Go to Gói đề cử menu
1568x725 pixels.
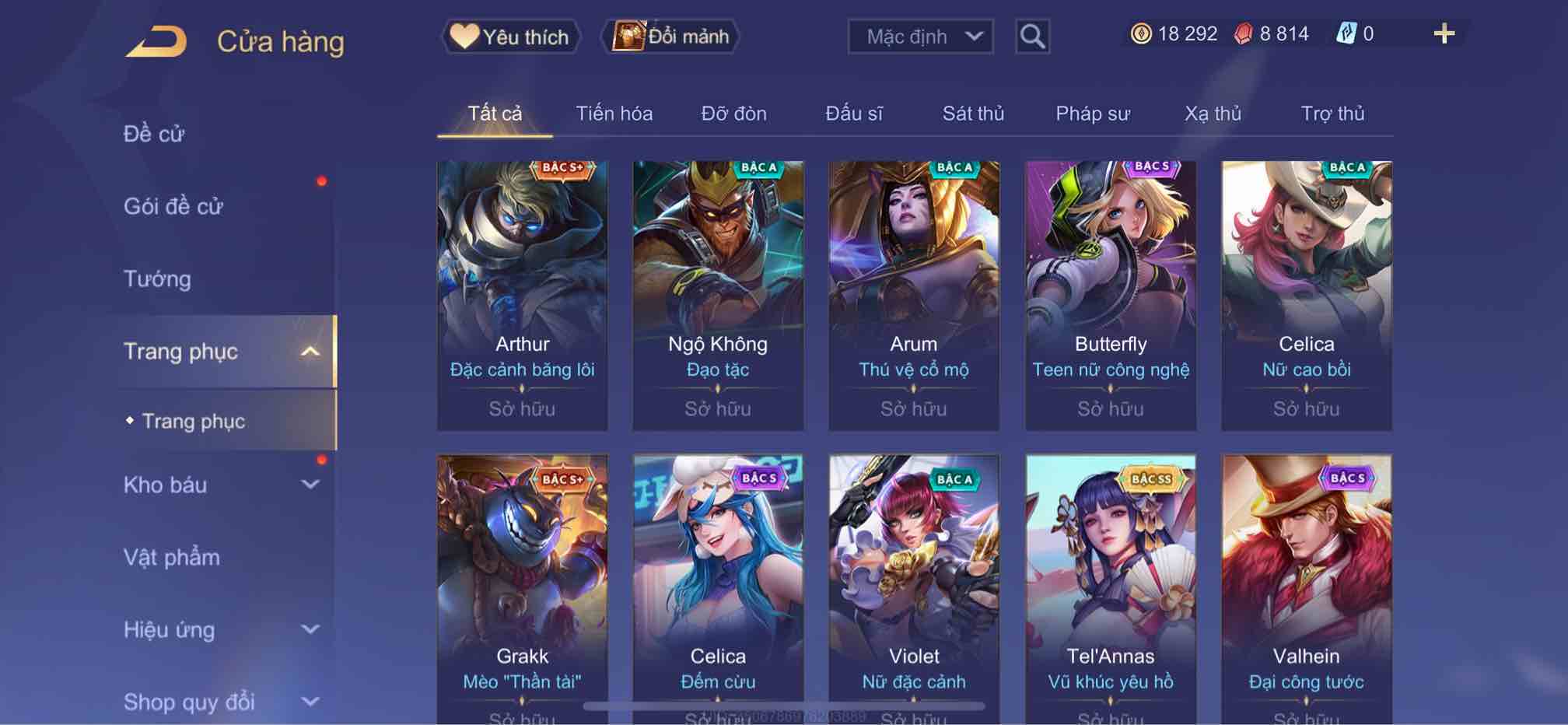pyautogui.click(x=173, y=206)
